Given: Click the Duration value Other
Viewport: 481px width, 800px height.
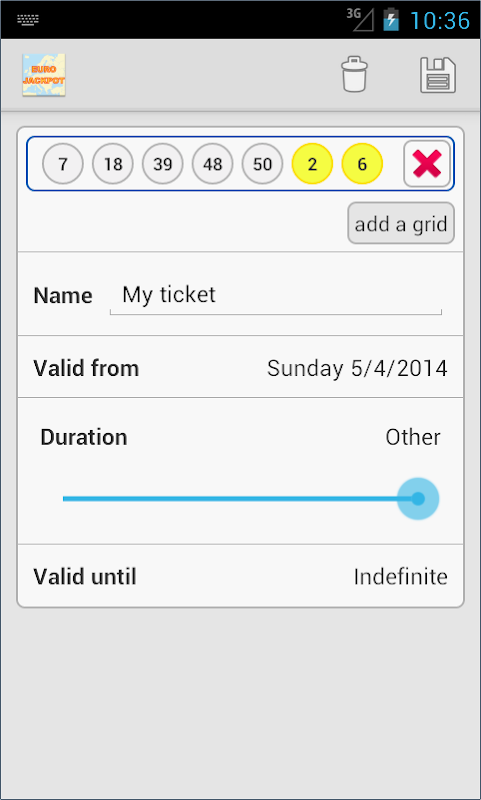Looking at the screenshot, I should (413, 437).
